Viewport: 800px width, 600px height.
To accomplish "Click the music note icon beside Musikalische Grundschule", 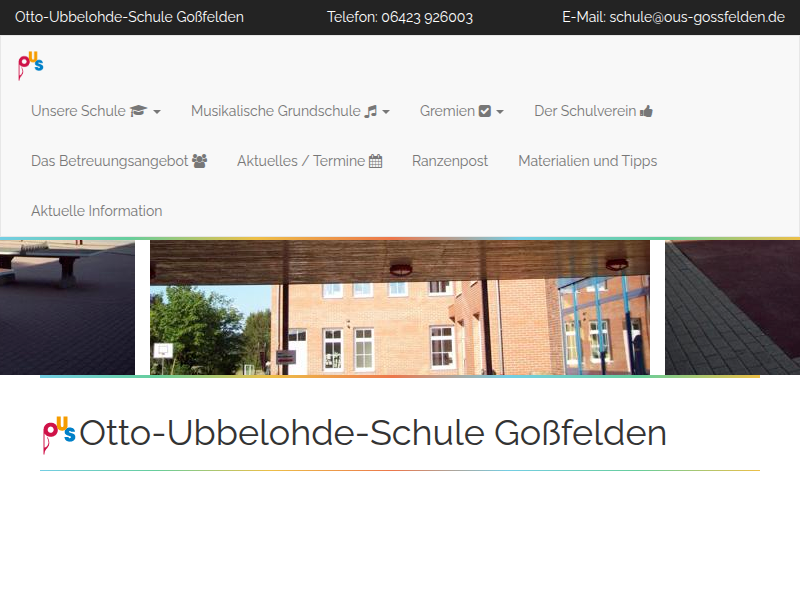I will (x=371, y=110).
